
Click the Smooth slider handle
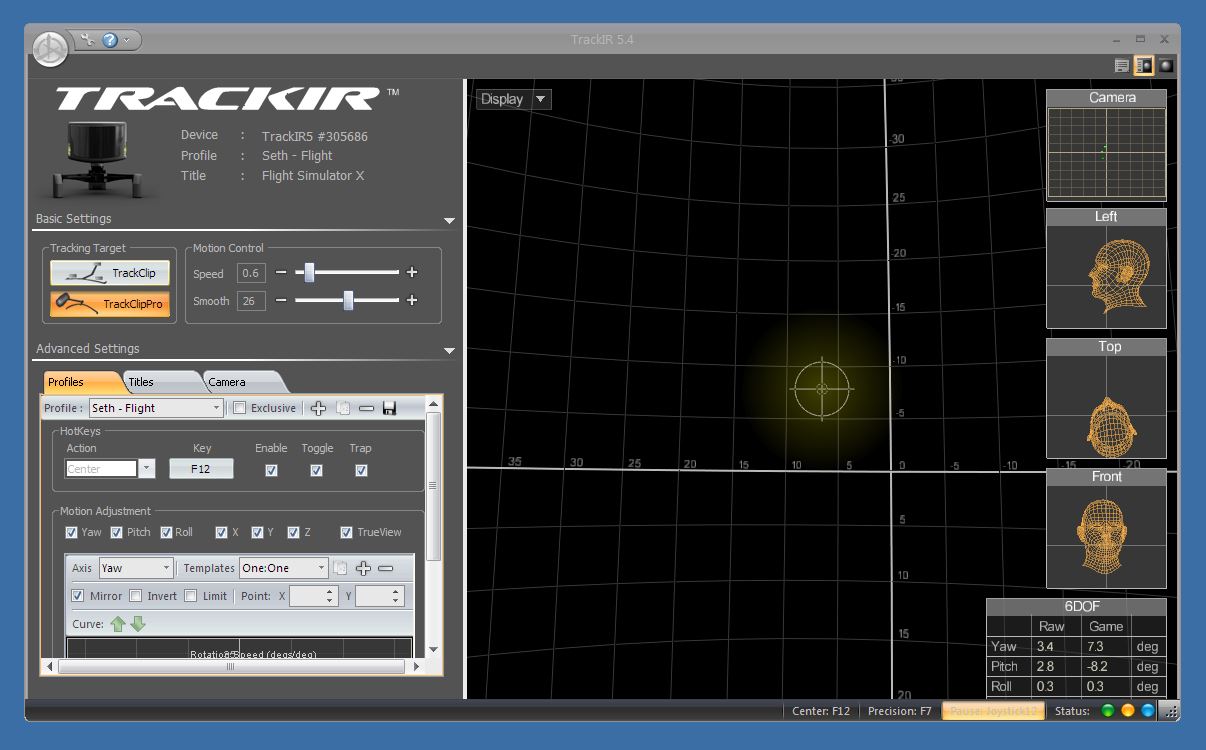[x=348, y=300]
